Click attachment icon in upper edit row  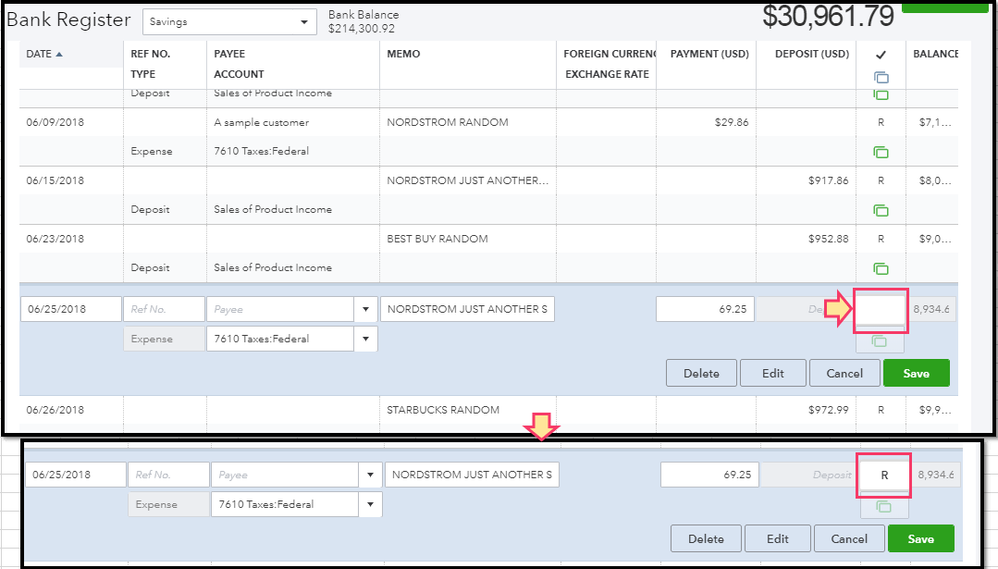[x=880, y=342]
